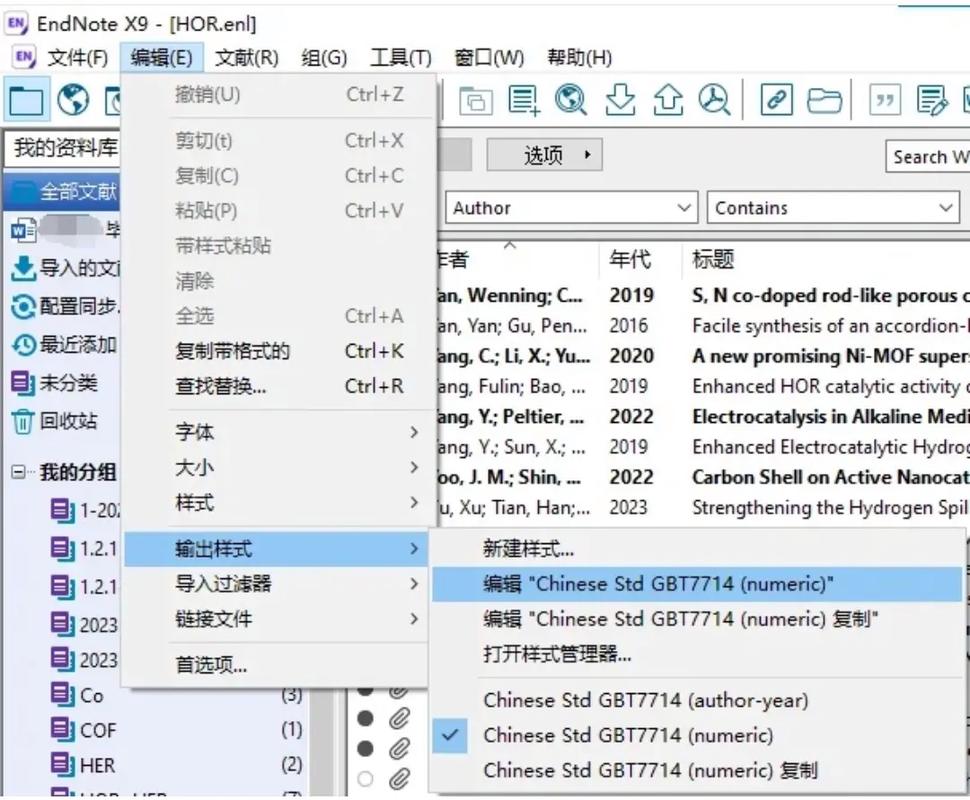Select the row Enhanced HOR catalytic activity

click(x=703, y=387)
